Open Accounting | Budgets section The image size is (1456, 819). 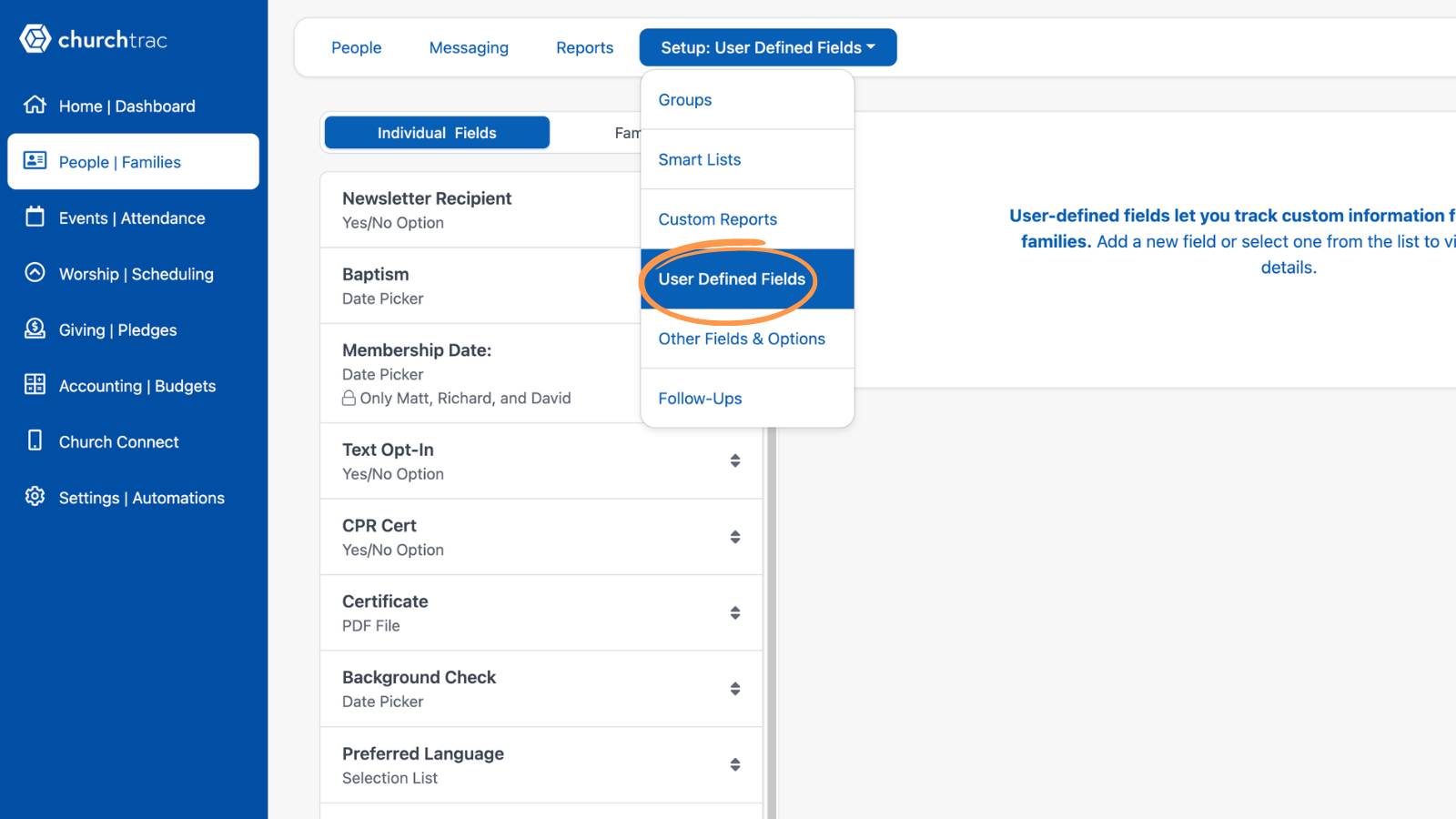pyautogui.click(x=133, y=386)
